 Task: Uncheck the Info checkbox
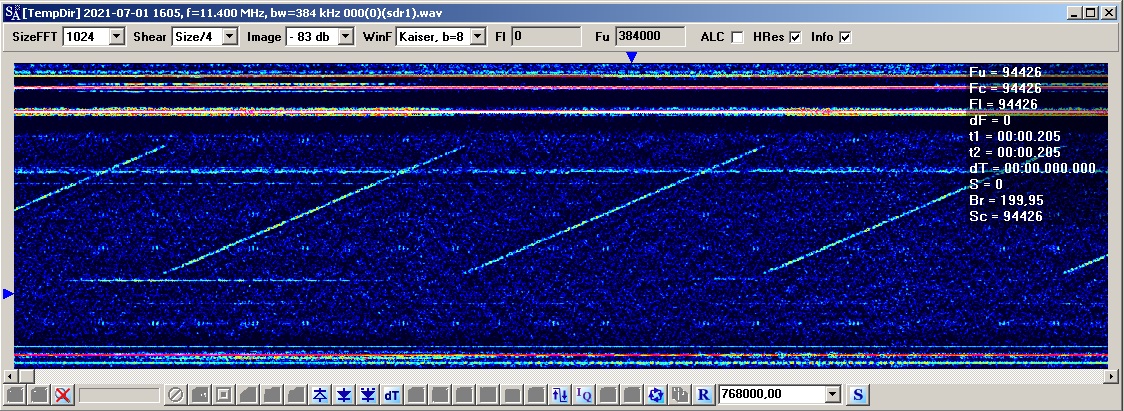pos(845,37)
